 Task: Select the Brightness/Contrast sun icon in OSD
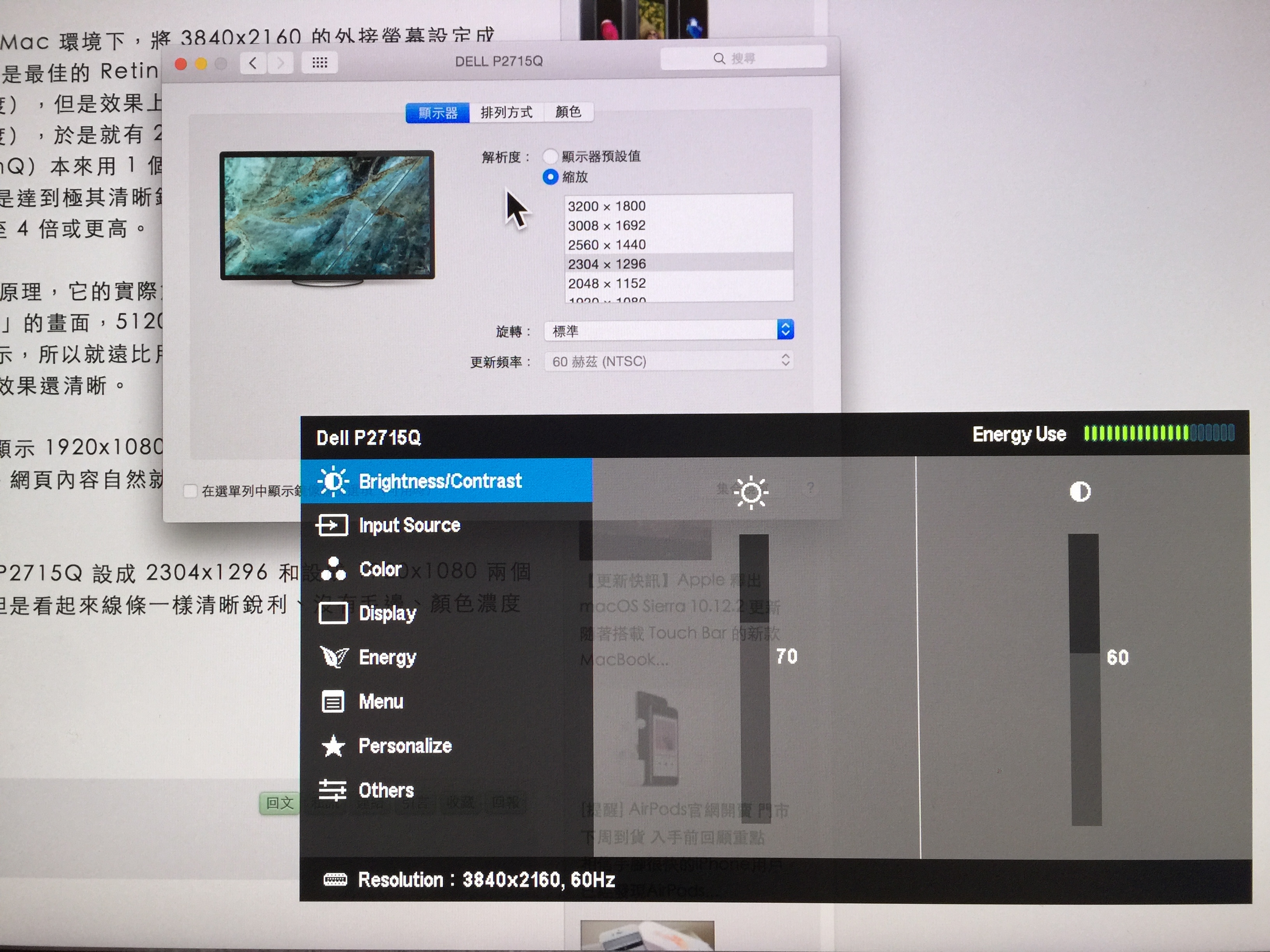pos(333,481)
